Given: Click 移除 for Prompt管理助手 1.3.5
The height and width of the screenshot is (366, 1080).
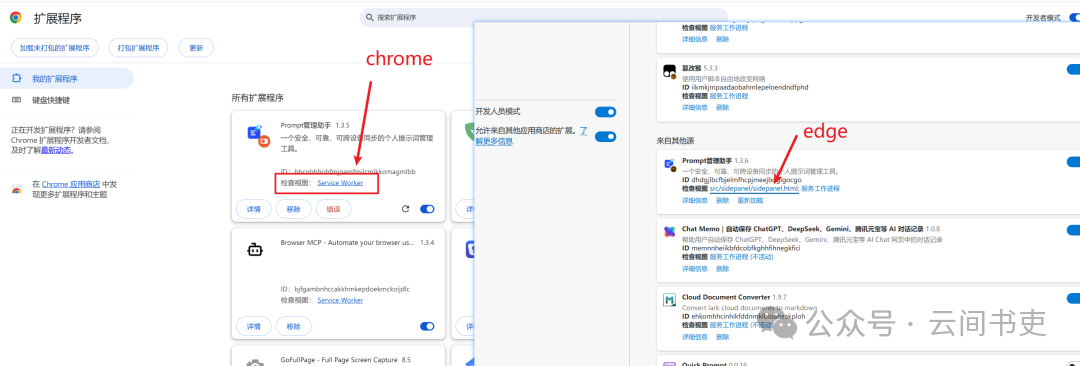Looking at the screenshot, I should pyautogui.click(x=293, y=209).
